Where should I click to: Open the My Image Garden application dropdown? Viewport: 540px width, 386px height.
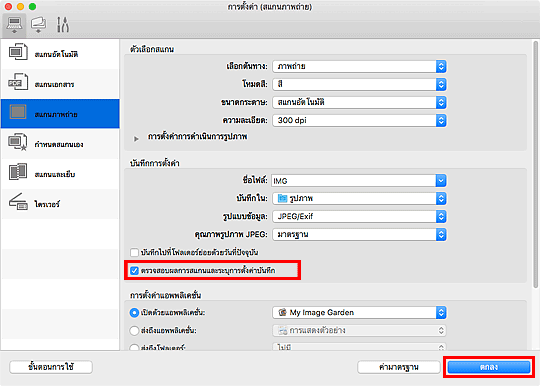[359, 313]
